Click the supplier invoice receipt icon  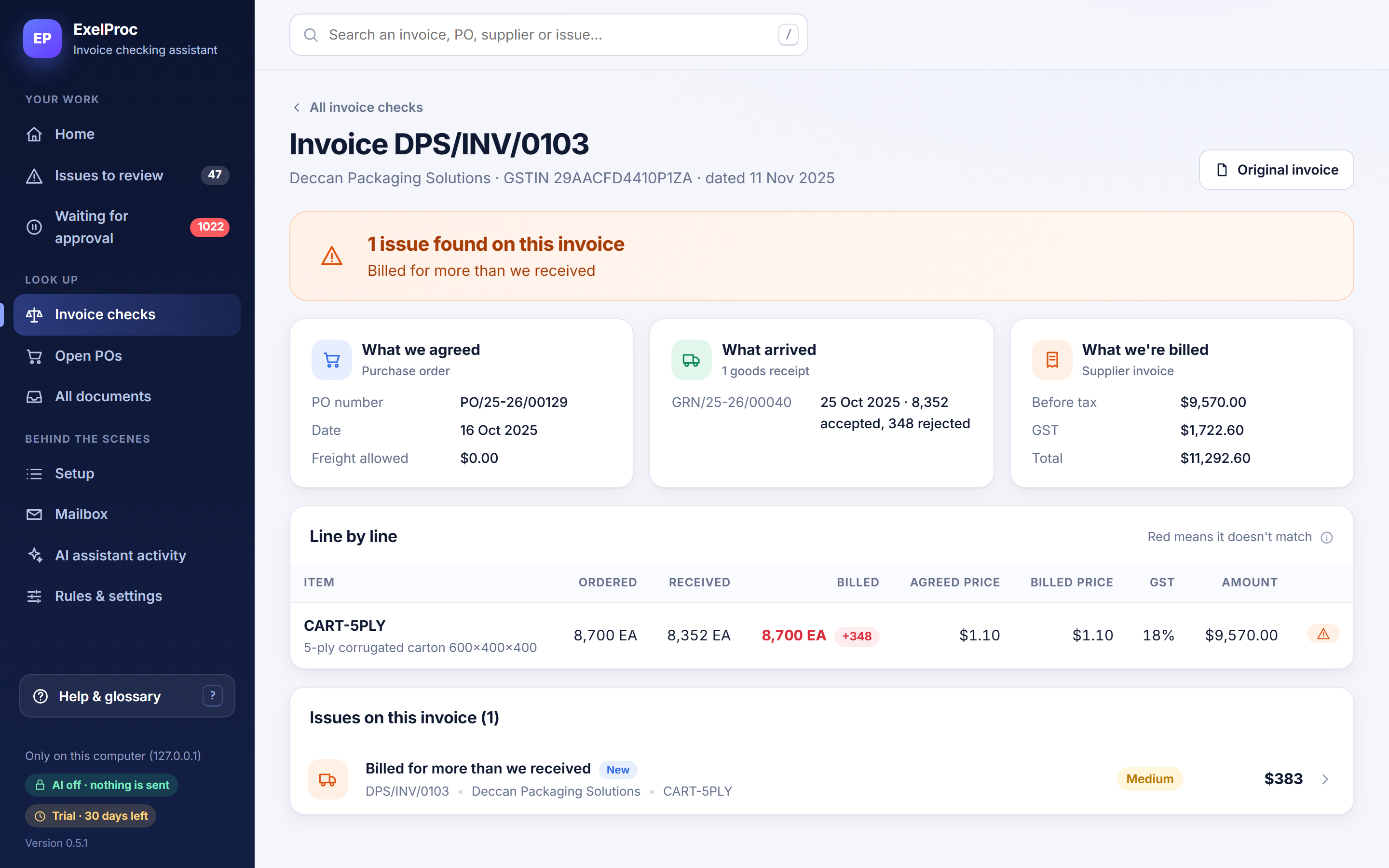coord(1051,360)
